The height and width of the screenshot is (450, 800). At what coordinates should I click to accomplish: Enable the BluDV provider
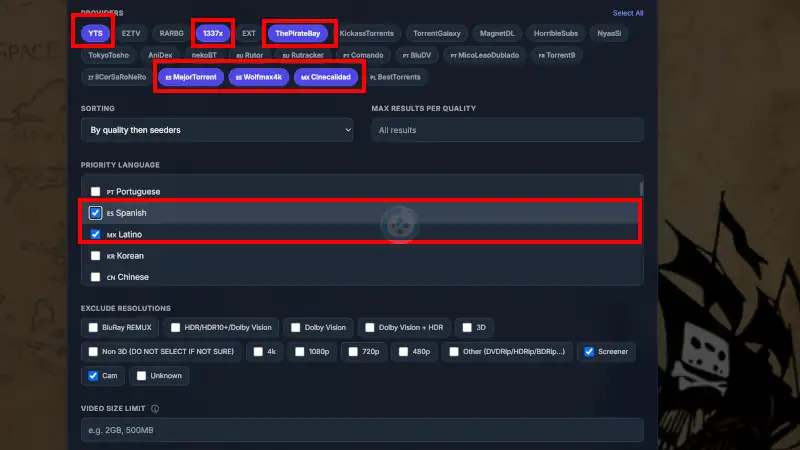point(417,55)
